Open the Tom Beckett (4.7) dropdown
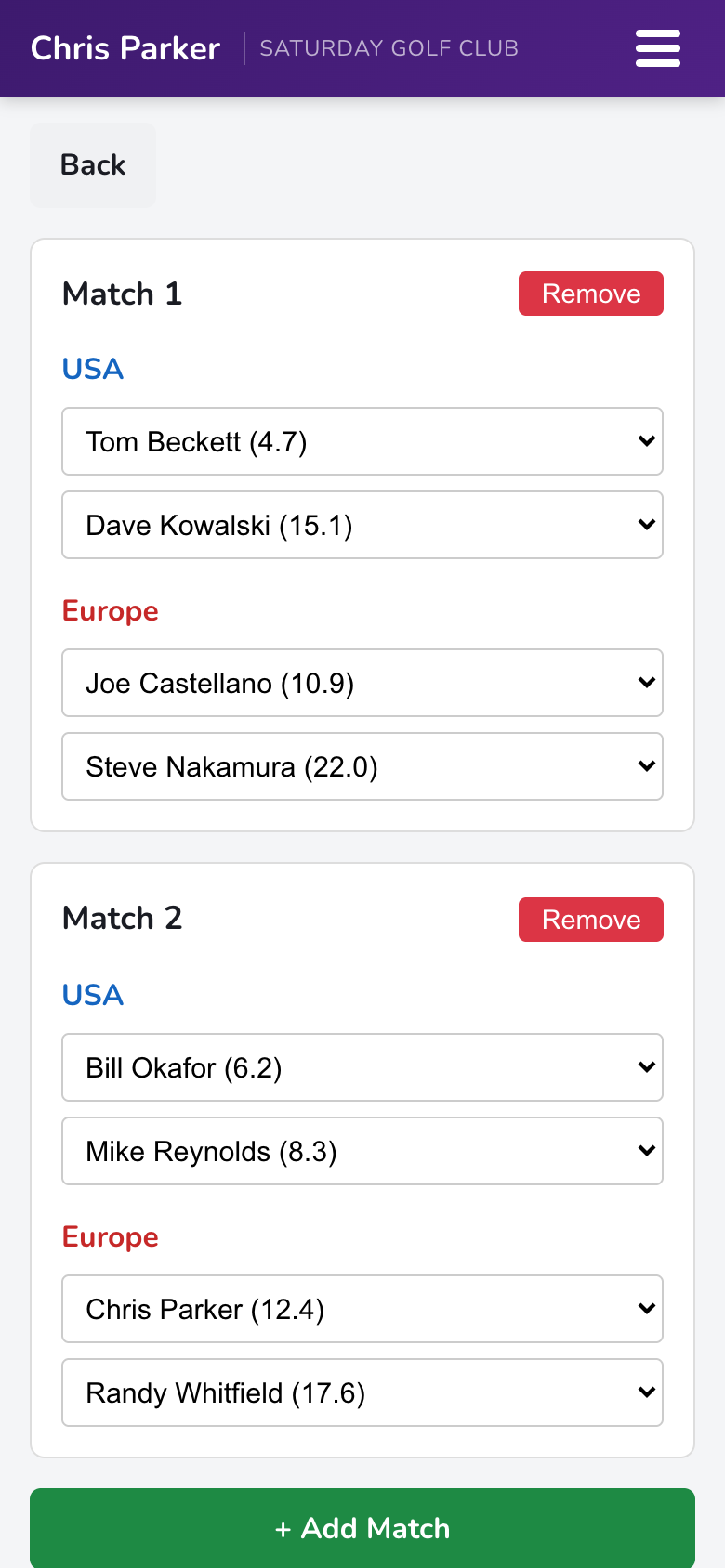Screen dimensions: 725x1568 [362, 441]
